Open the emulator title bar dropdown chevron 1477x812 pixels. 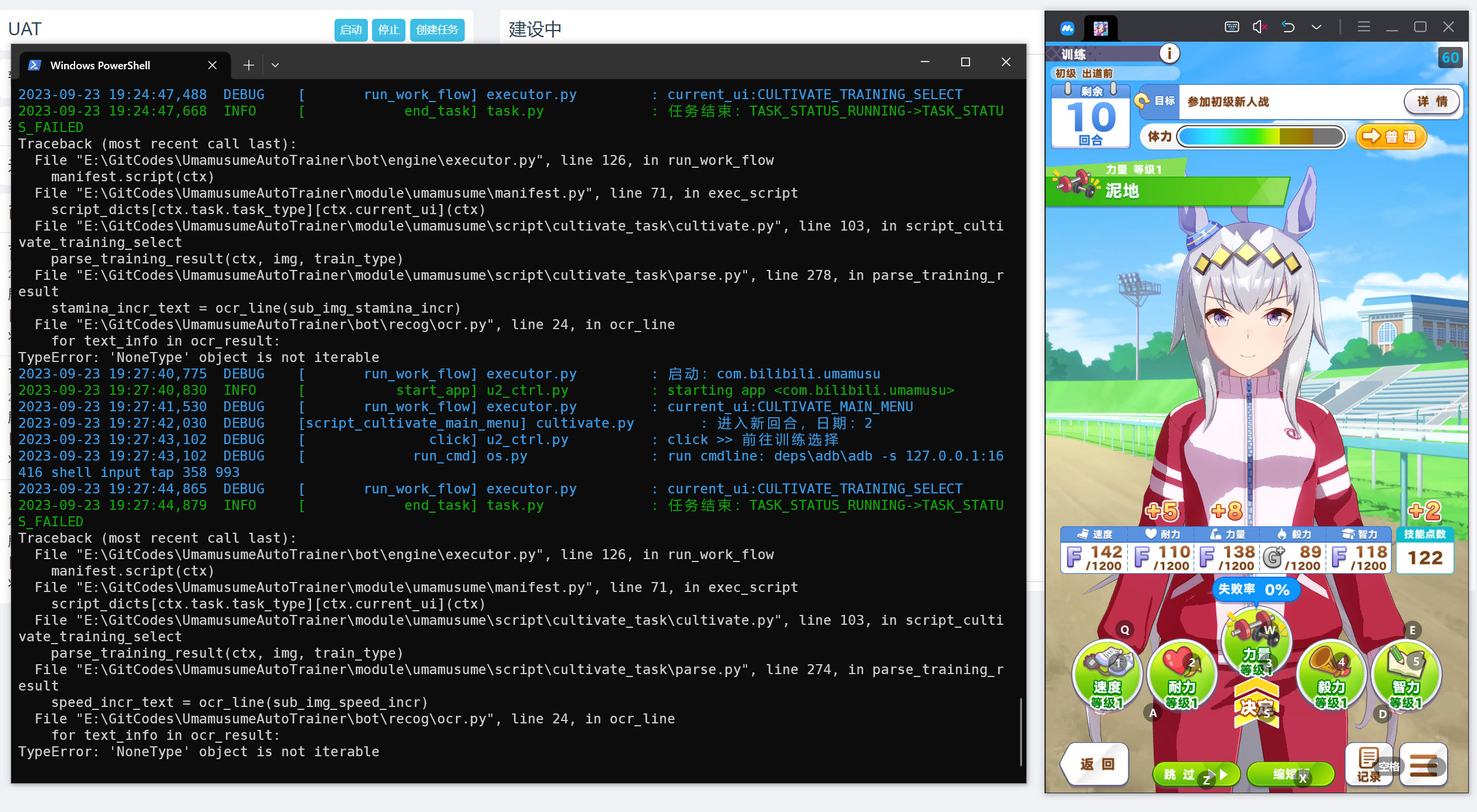click(1316, 26)
